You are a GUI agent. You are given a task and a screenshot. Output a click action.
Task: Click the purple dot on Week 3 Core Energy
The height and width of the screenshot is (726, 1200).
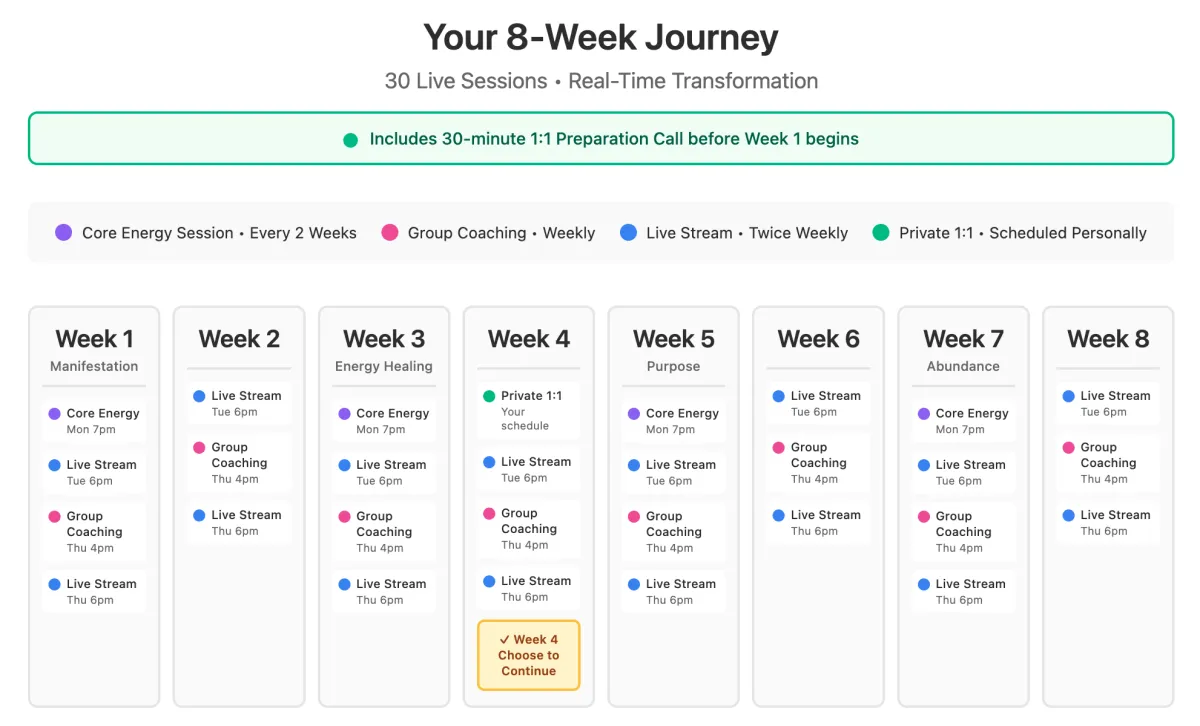(344, 413)
